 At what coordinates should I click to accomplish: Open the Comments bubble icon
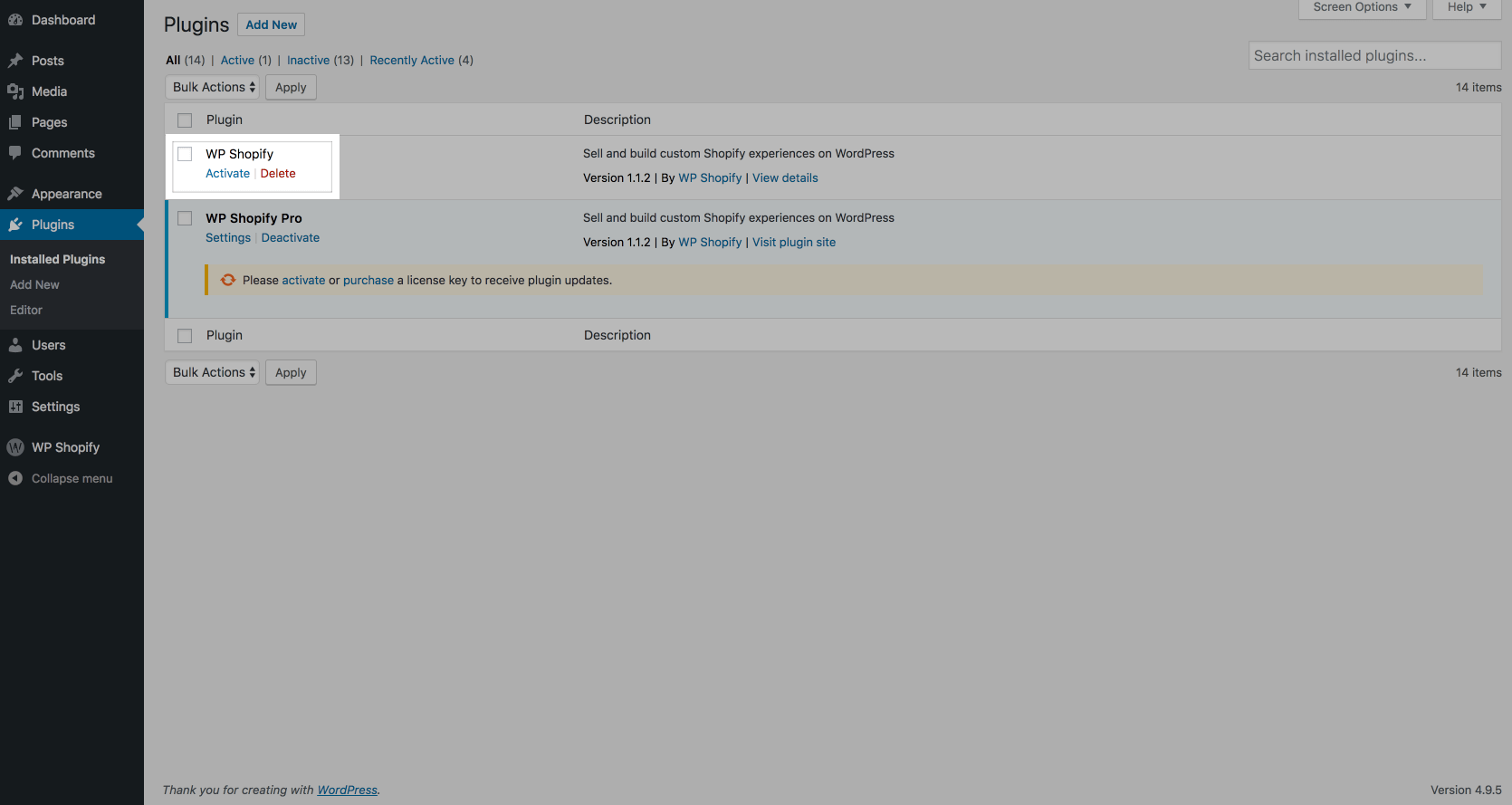click(15, 153)
